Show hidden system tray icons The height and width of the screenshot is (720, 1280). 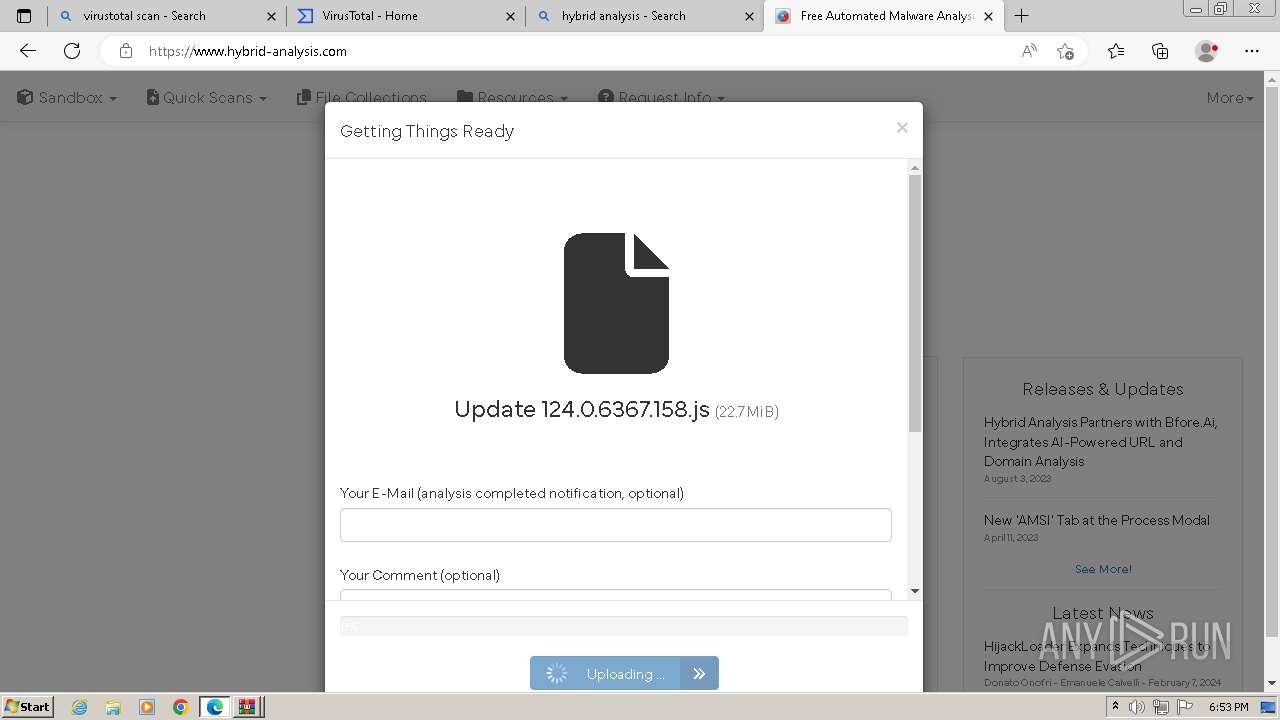(1115, 707)
